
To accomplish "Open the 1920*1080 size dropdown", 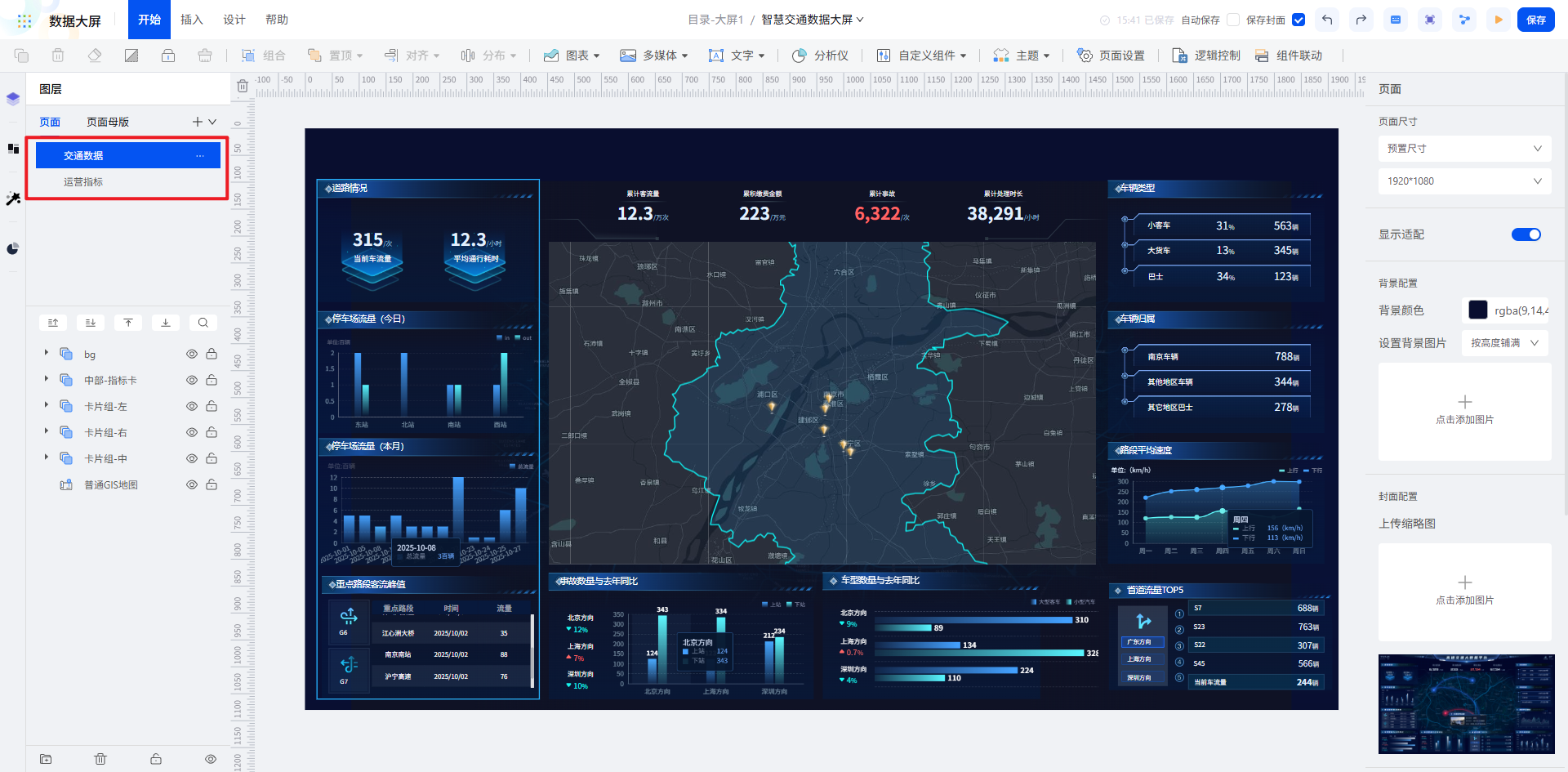I will point(1464,181).
